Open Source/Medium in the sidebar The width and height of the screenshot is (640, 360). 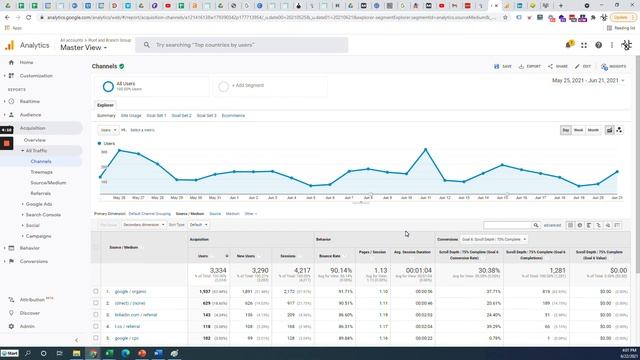click(x=48, y=183)
